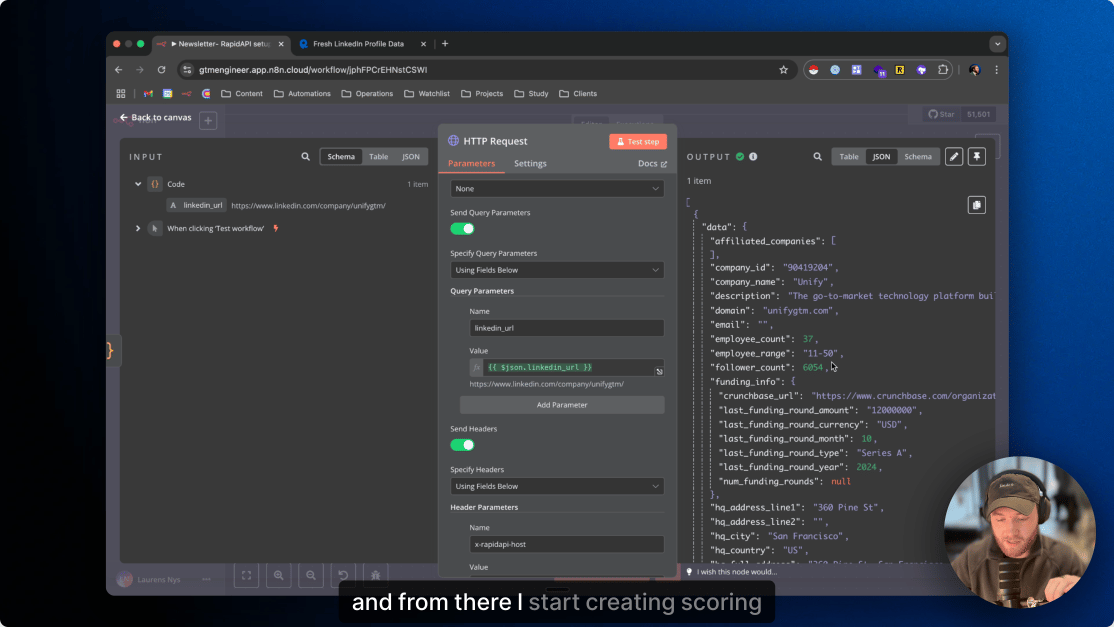Open the Operations bookmarks folder
Screen dimensions: 1114x627
[367, 94]
